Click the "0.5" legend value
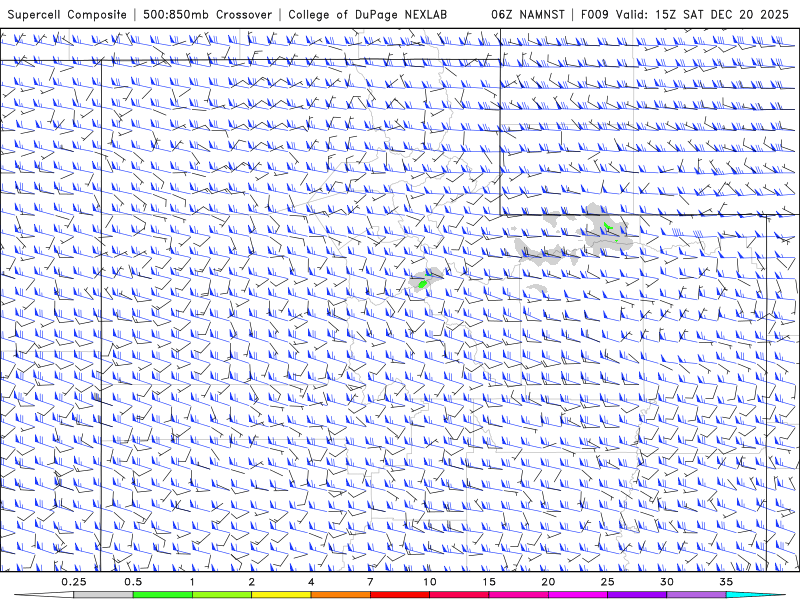 tap(133, 582)
